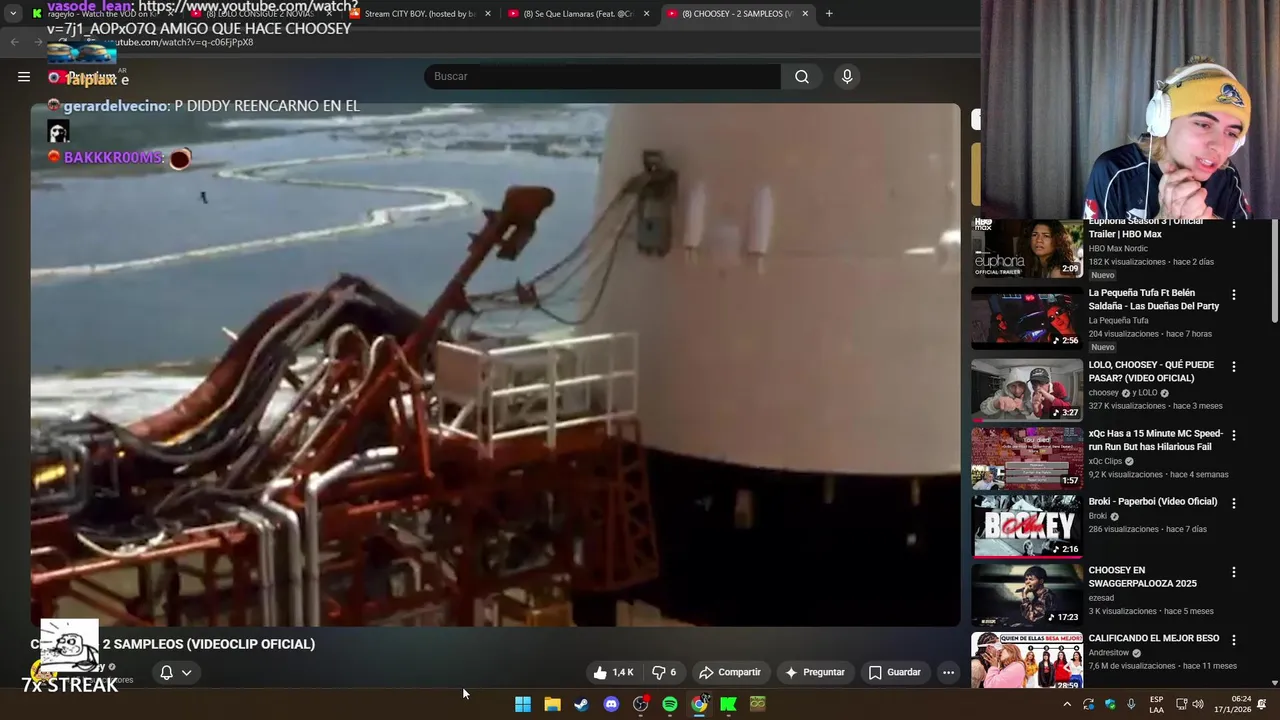Open volume control in system tray
This screenshot has width=1280, height=720.
[1198, 704]
